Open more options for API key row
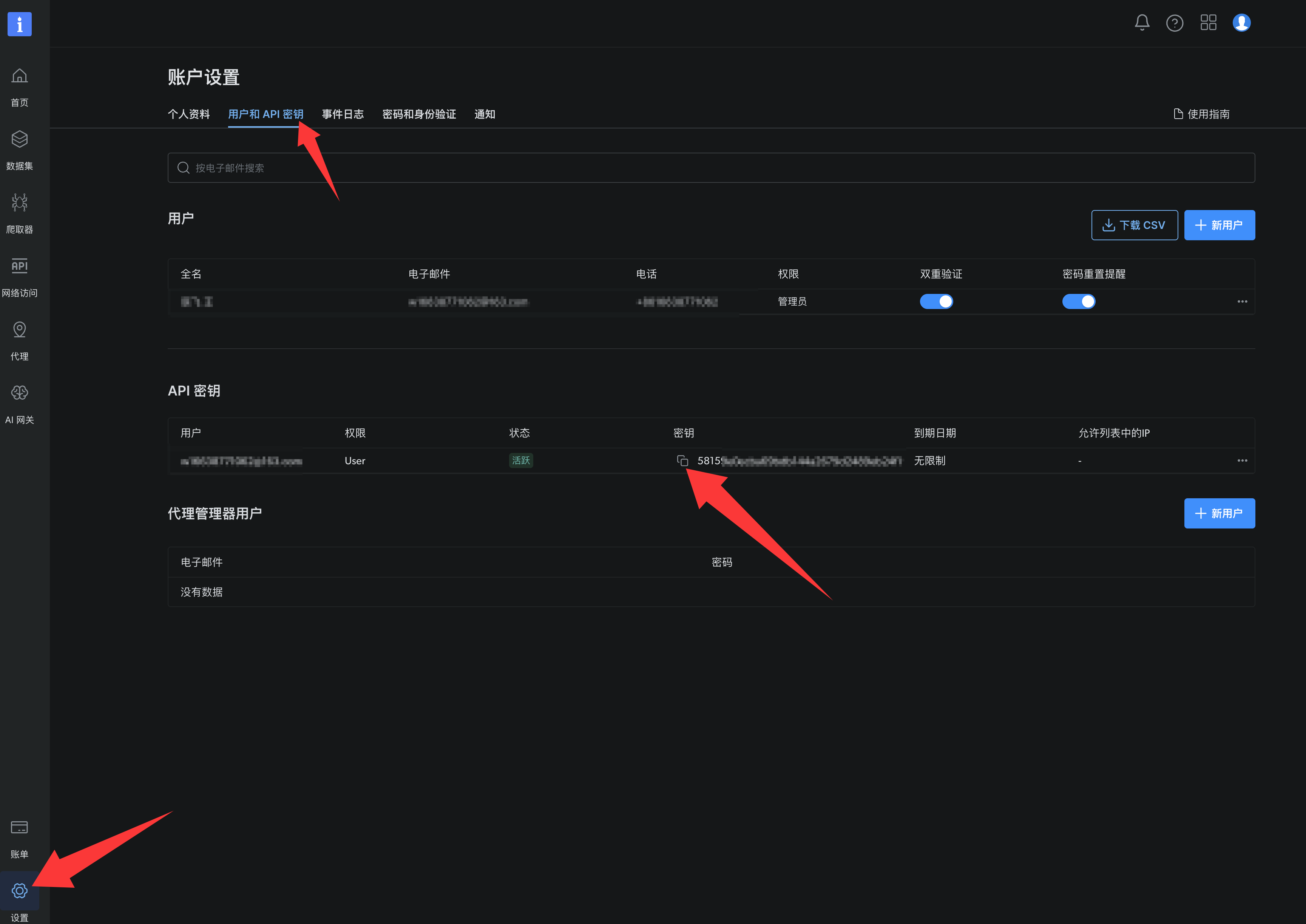1306x924 pixels. [1242, 460]
